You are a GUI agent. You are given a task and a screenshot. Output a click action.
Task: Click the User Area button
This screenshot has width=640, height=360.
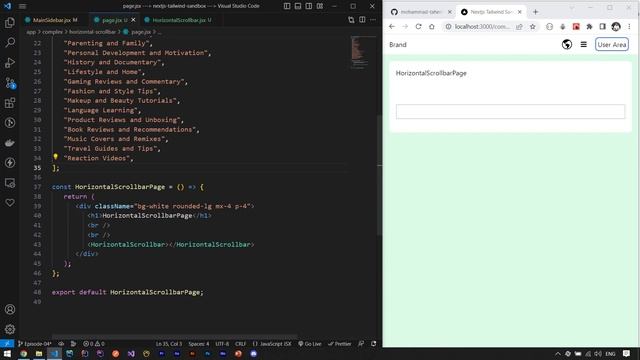pos(612,44)
